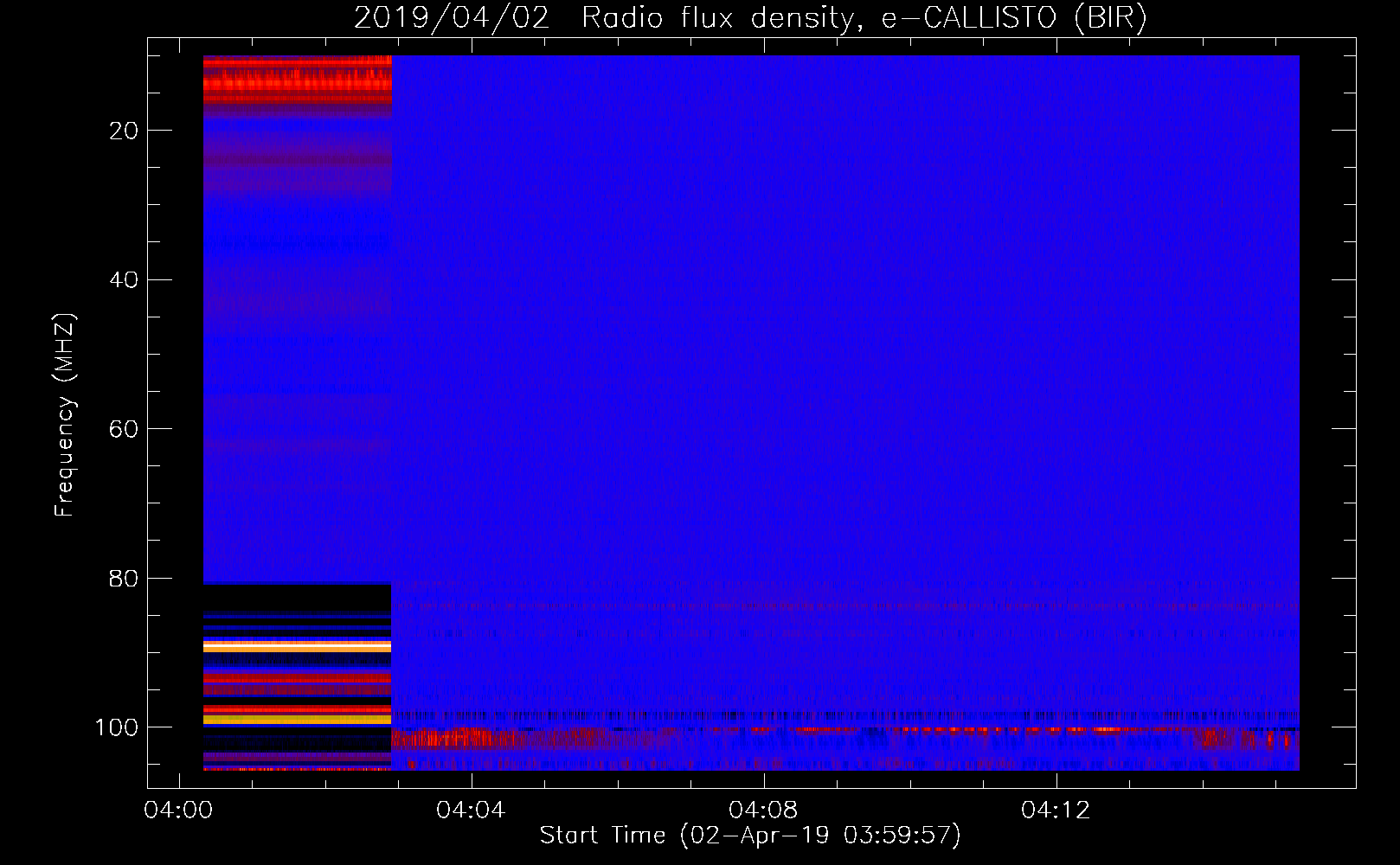The width and height of the screenshot is (1400, 865).
Task: Click the date '2019/04/02' in the title
Action: coord(452,17)
